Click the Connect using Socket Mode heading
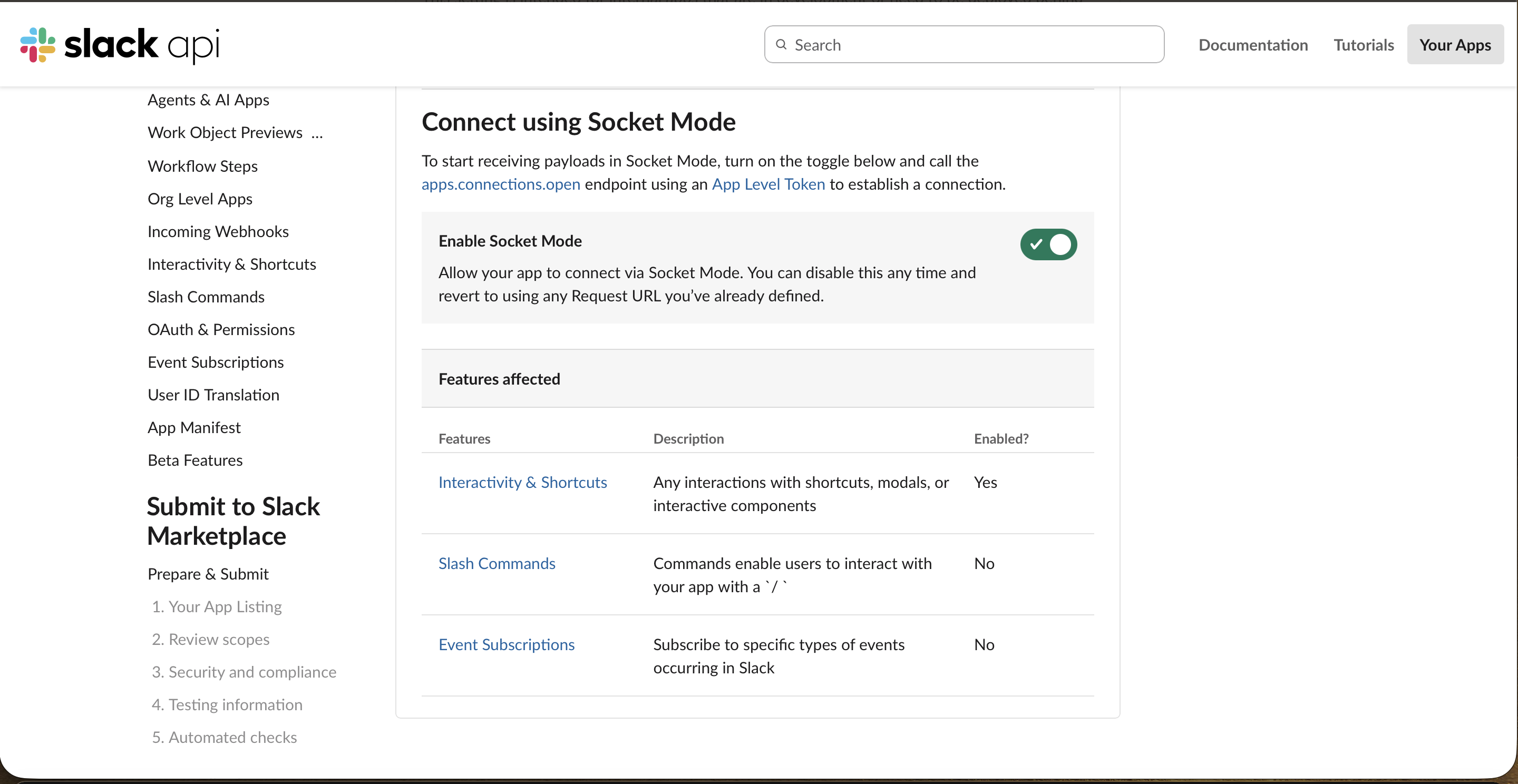The height and width of the screenshot is (784, 1518). (x=579, y=122)
